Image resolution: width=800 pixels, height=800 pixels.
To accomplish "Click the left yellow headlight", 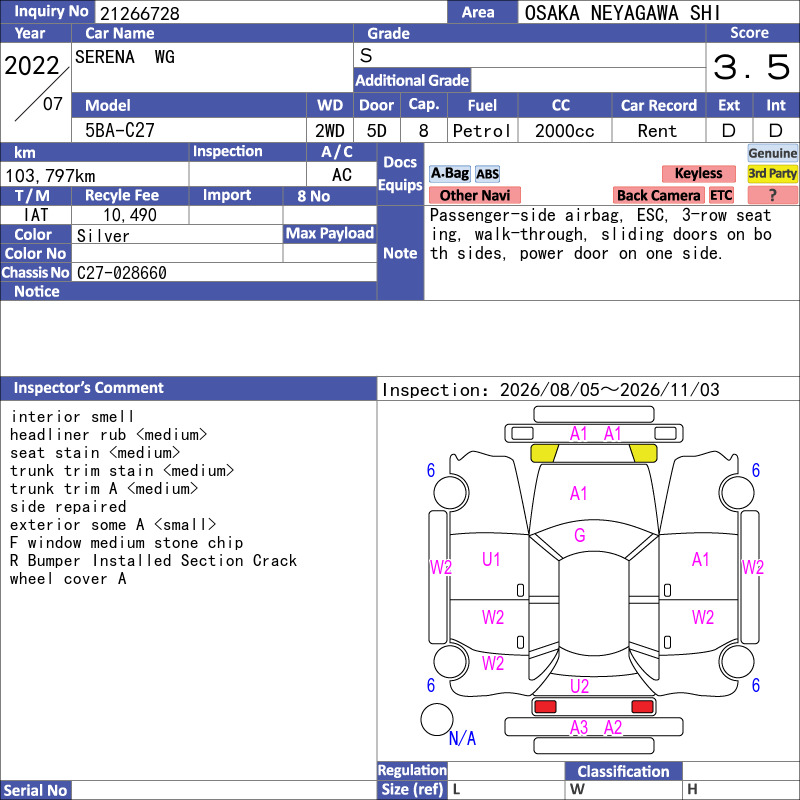I will tap(544, 454).
